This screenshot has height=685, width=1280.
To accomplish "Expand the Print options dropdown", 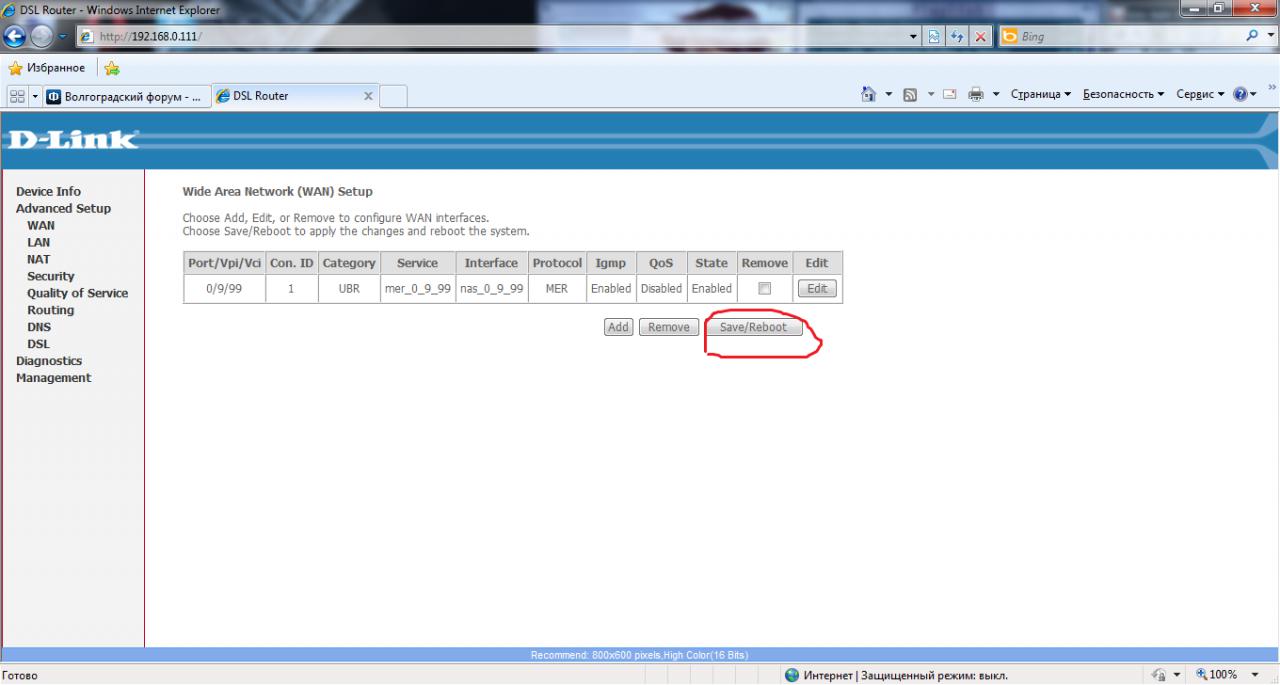I will [x=996, y=94].
